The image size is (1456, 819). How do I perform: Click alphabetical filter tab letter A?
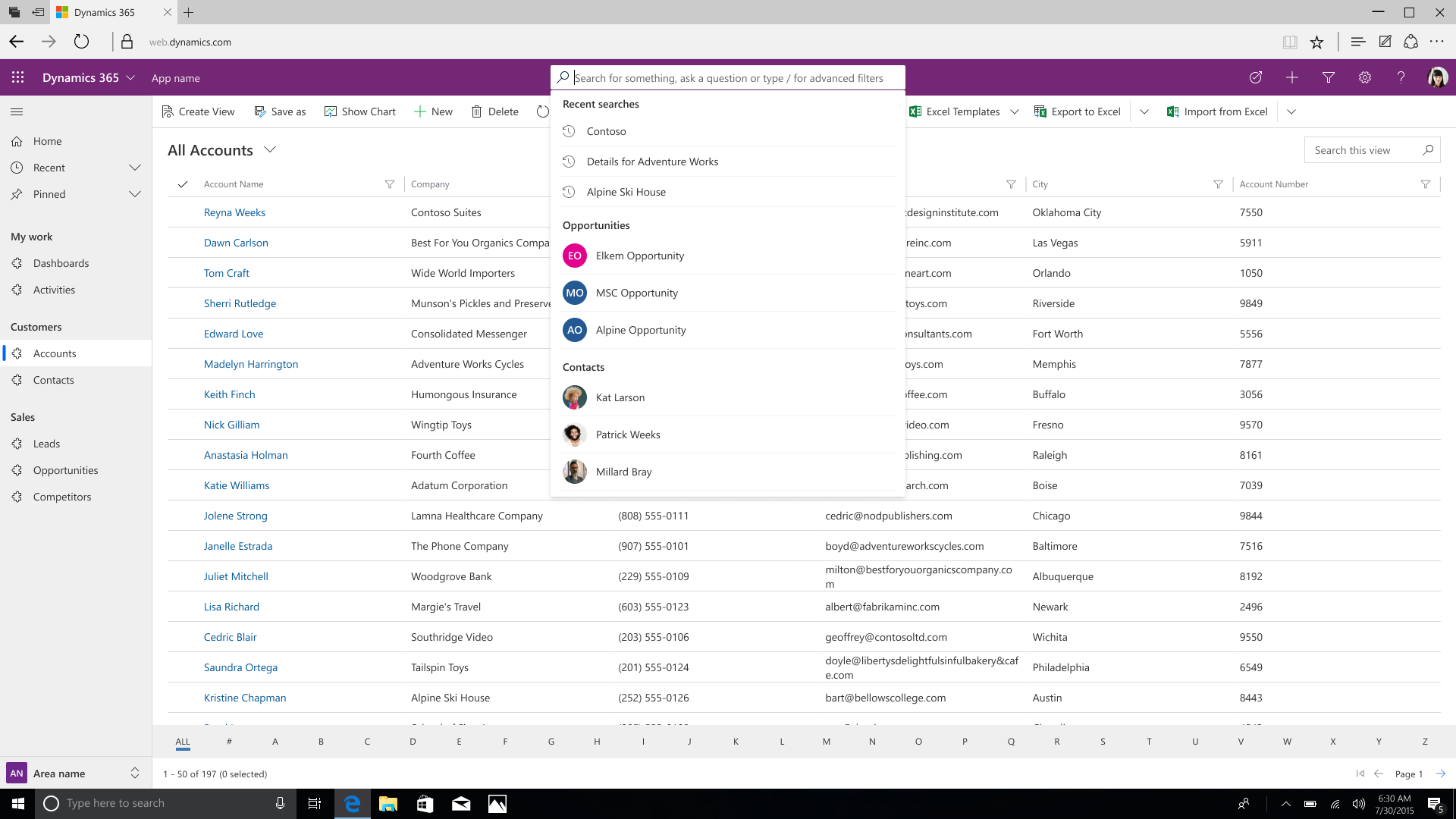pos(275,741)
